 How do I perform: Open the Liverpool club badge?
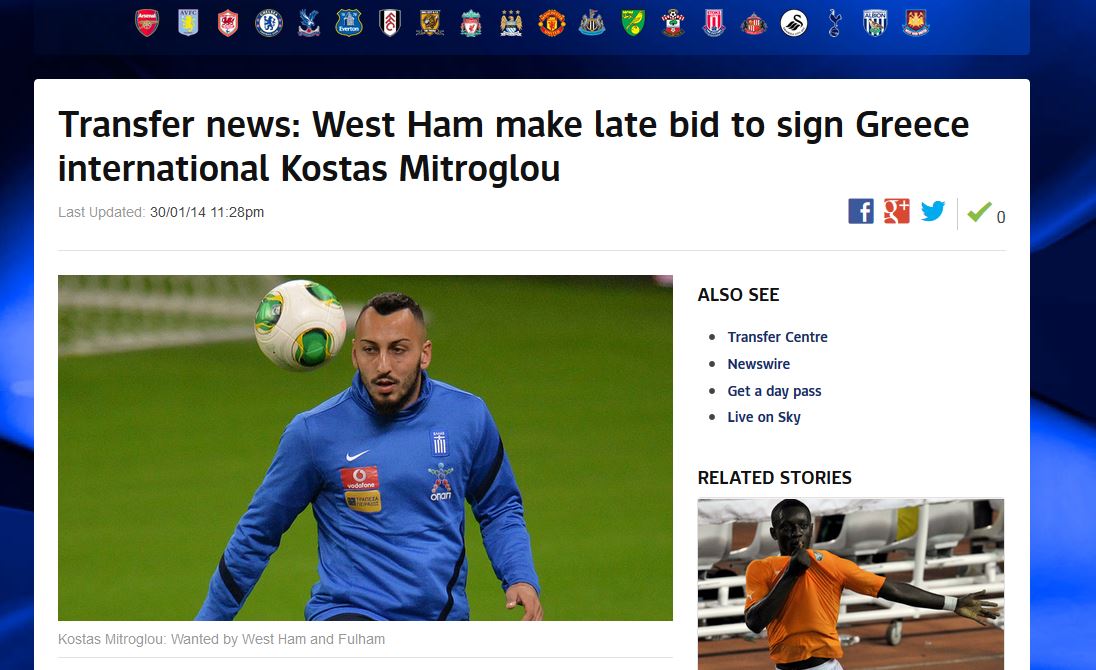471,23
